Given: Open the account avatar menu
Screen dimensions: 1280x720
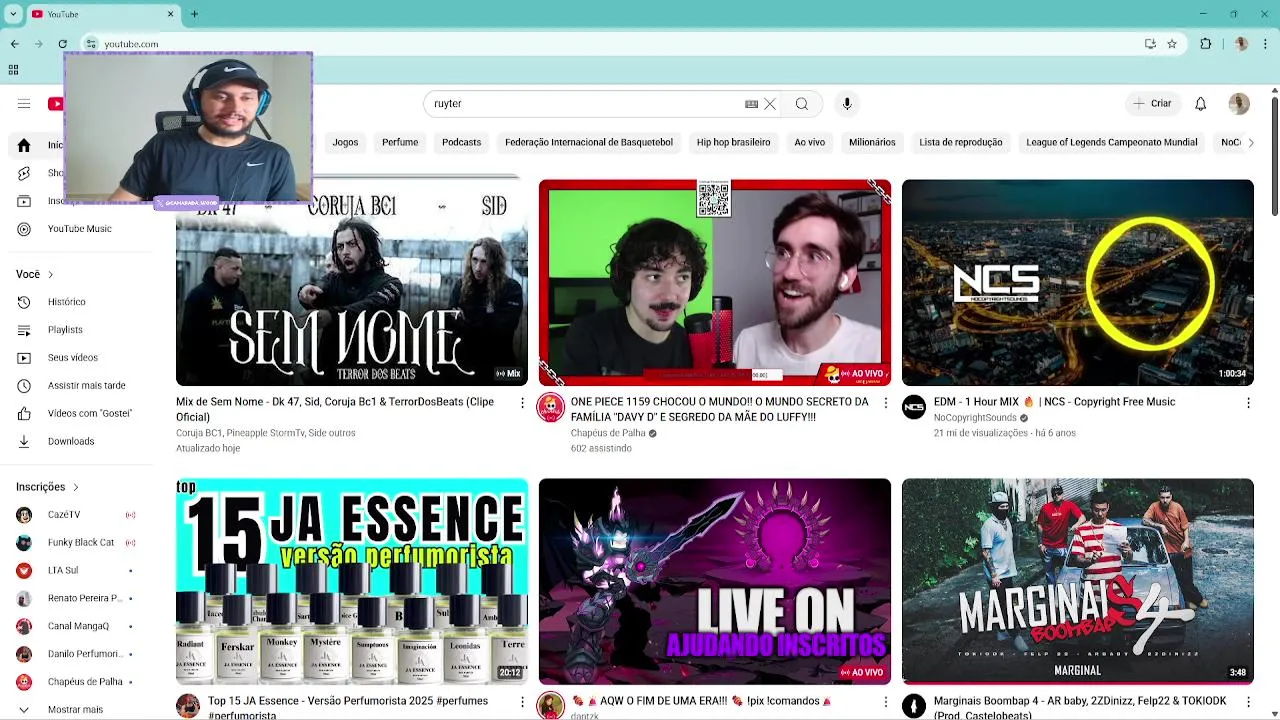Looking at the screenshot, I should click(x=1239, y=104).
